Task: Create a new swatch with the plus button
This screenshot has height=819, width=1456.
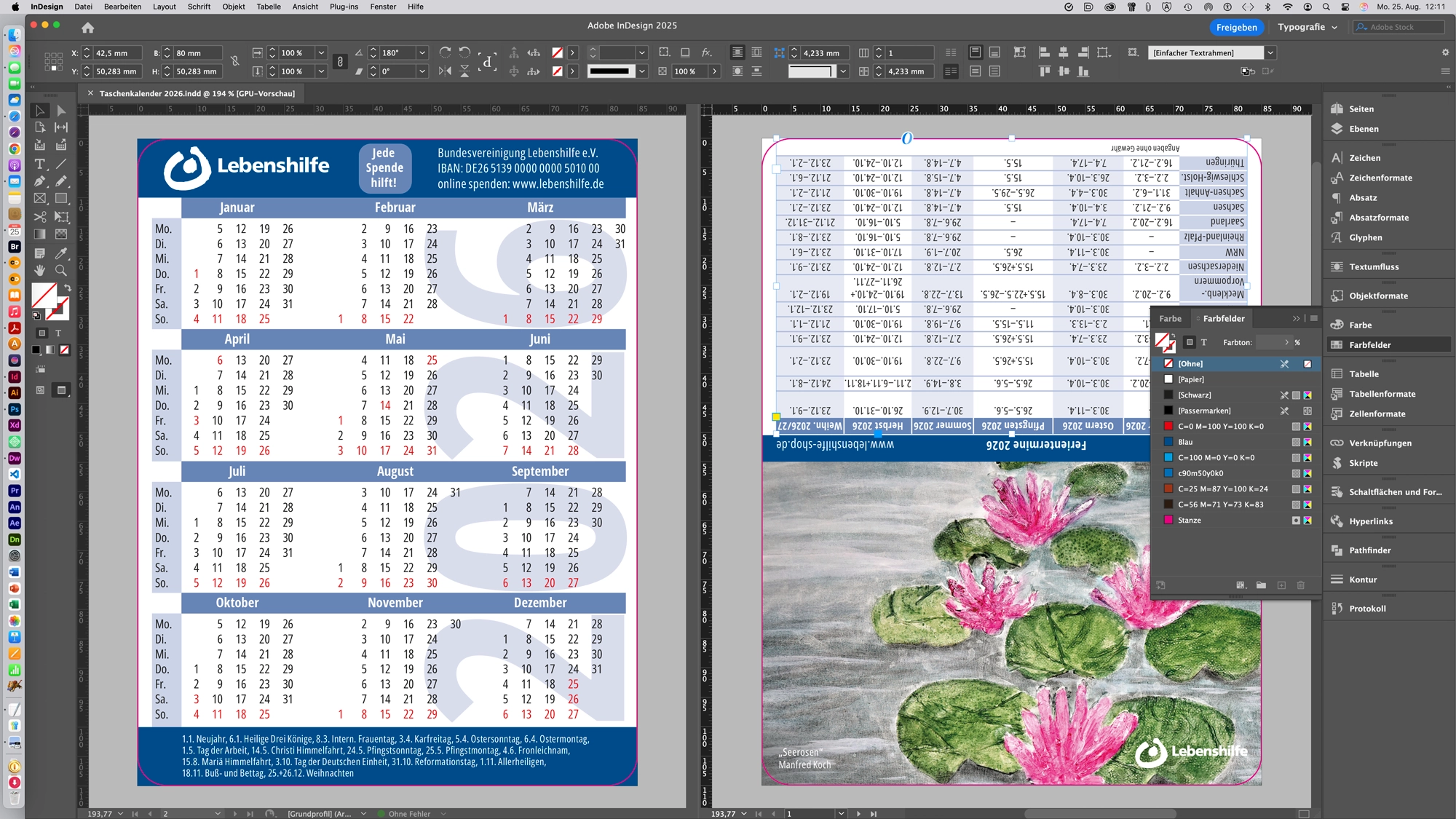Action: point(1281,585)
